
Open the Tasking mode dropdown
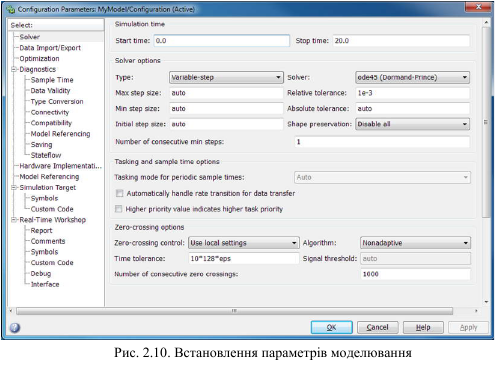[x=382, y=177]
